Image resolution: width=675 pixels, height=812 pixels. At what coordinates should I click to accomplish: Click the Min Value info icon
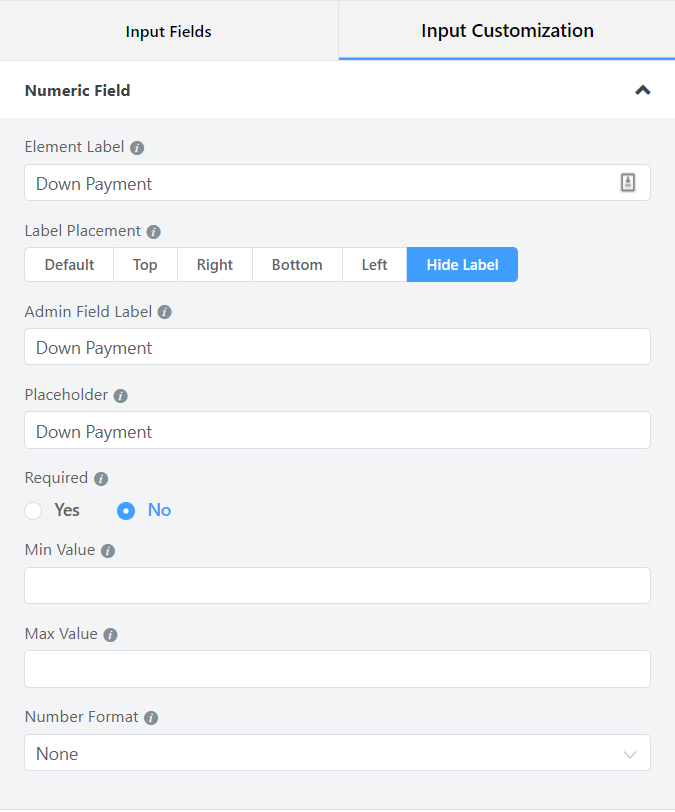pyautogui.click(x=108, y=550)
